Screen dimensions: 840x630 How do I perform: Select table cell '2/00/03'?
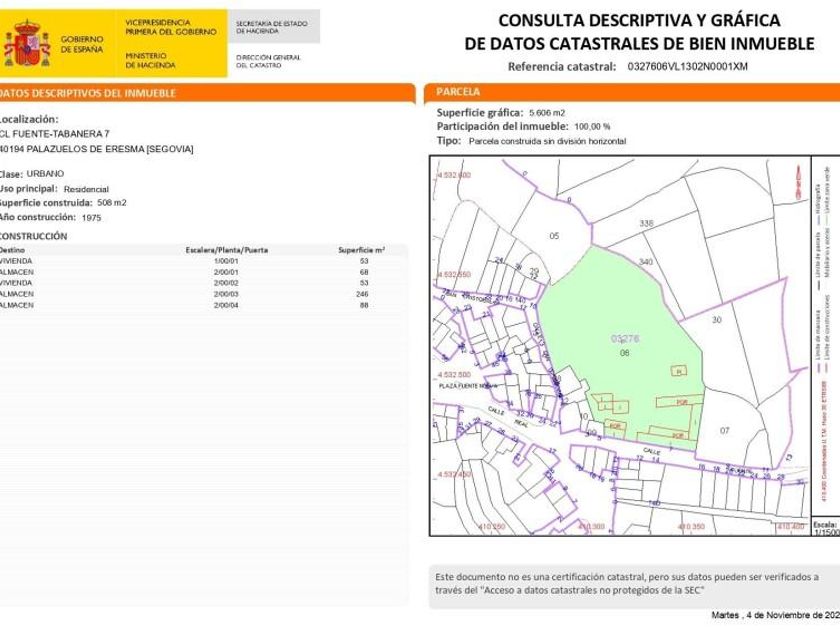(226, 294)
